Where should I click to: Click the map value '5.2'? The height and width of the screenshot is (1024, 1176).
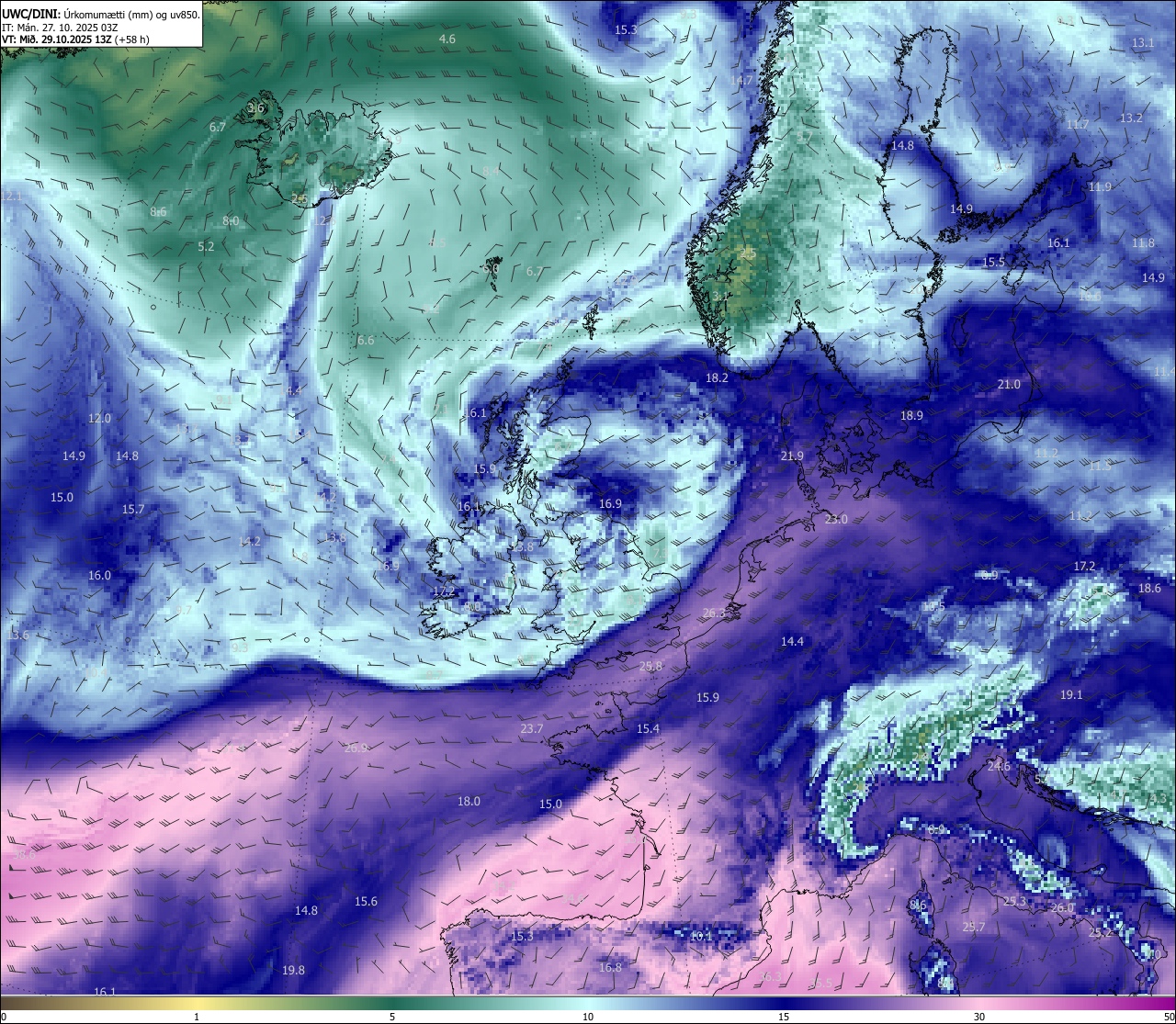[x=206, y=247]
